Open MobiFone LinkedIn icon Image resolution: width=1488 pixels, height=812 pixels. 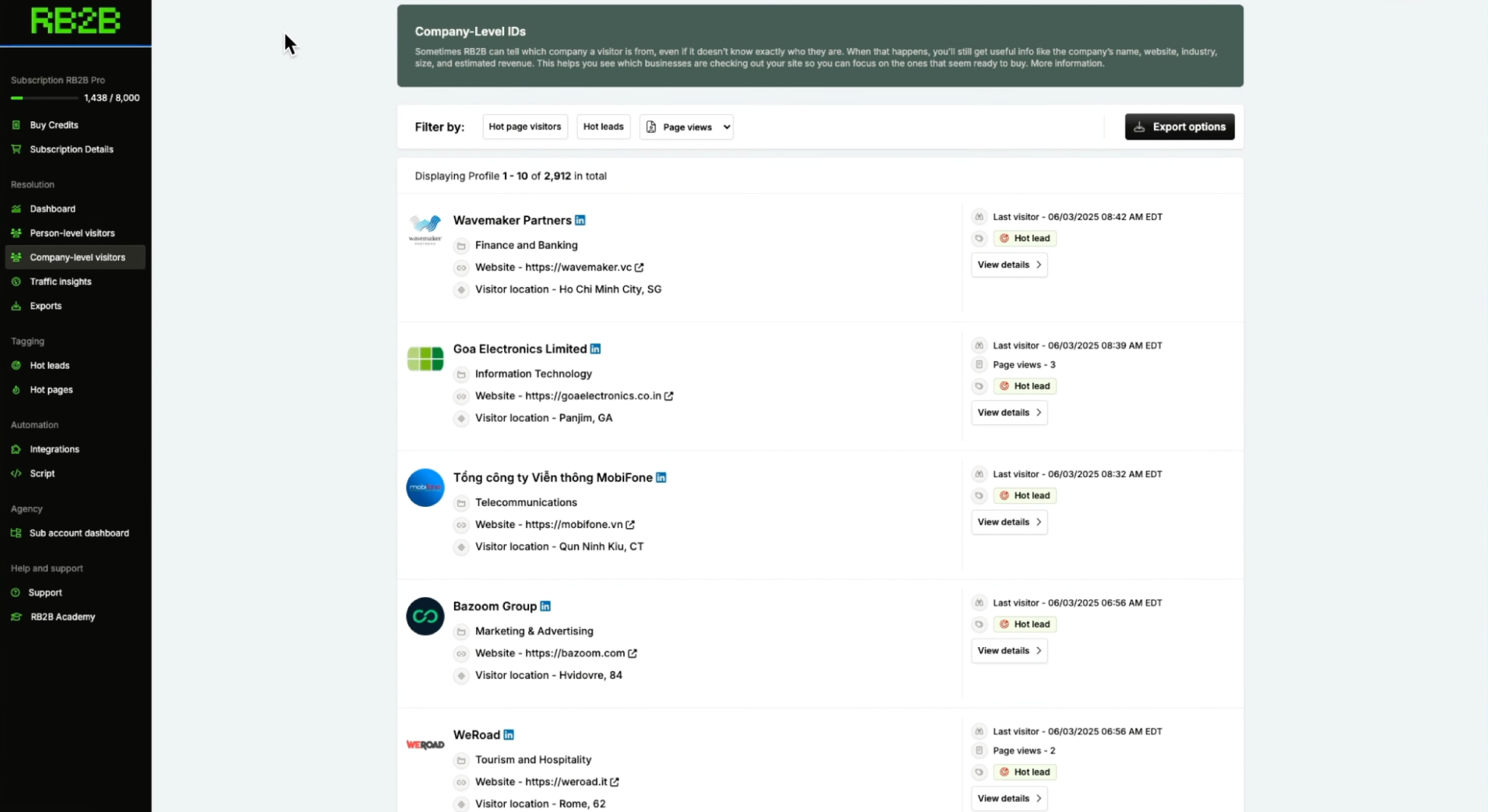tap(661, 477)
